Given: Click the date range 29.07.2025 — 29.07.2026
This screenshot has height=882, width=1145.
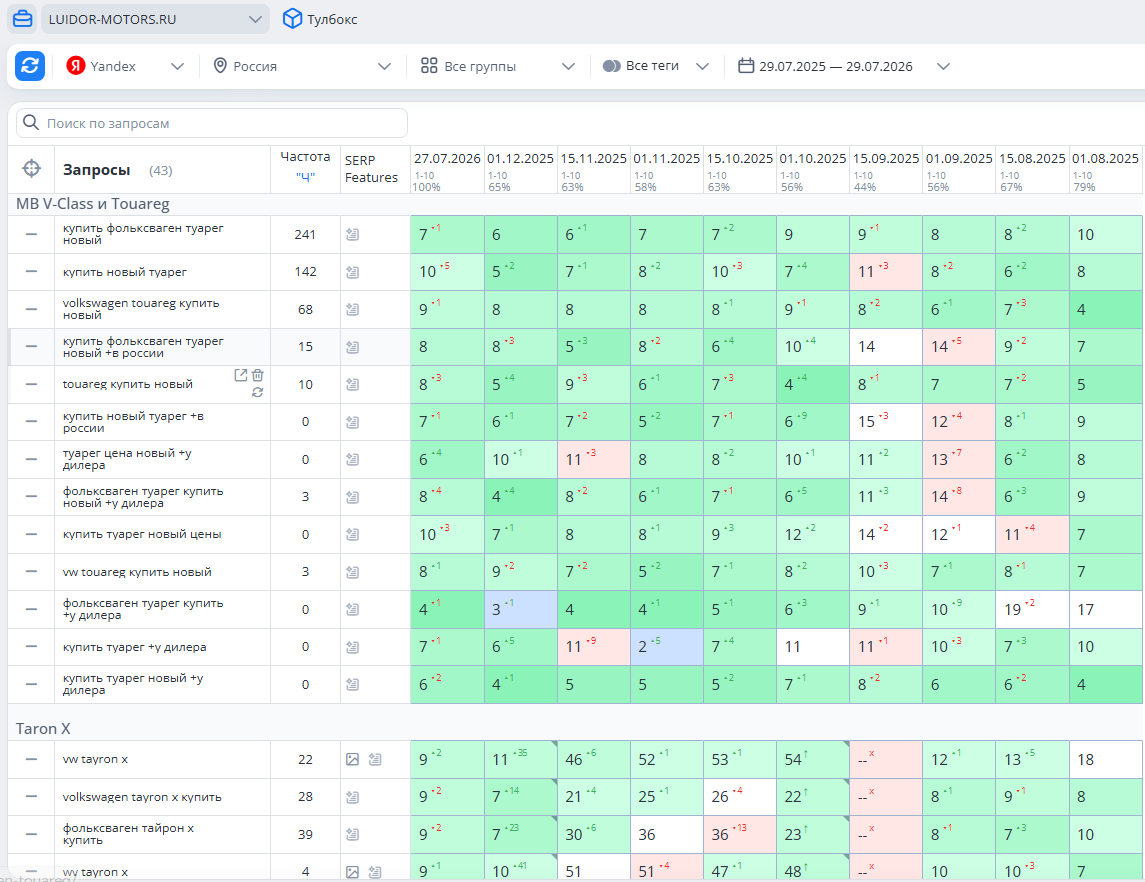Looking at the screenshot, I should pos(835,66).
